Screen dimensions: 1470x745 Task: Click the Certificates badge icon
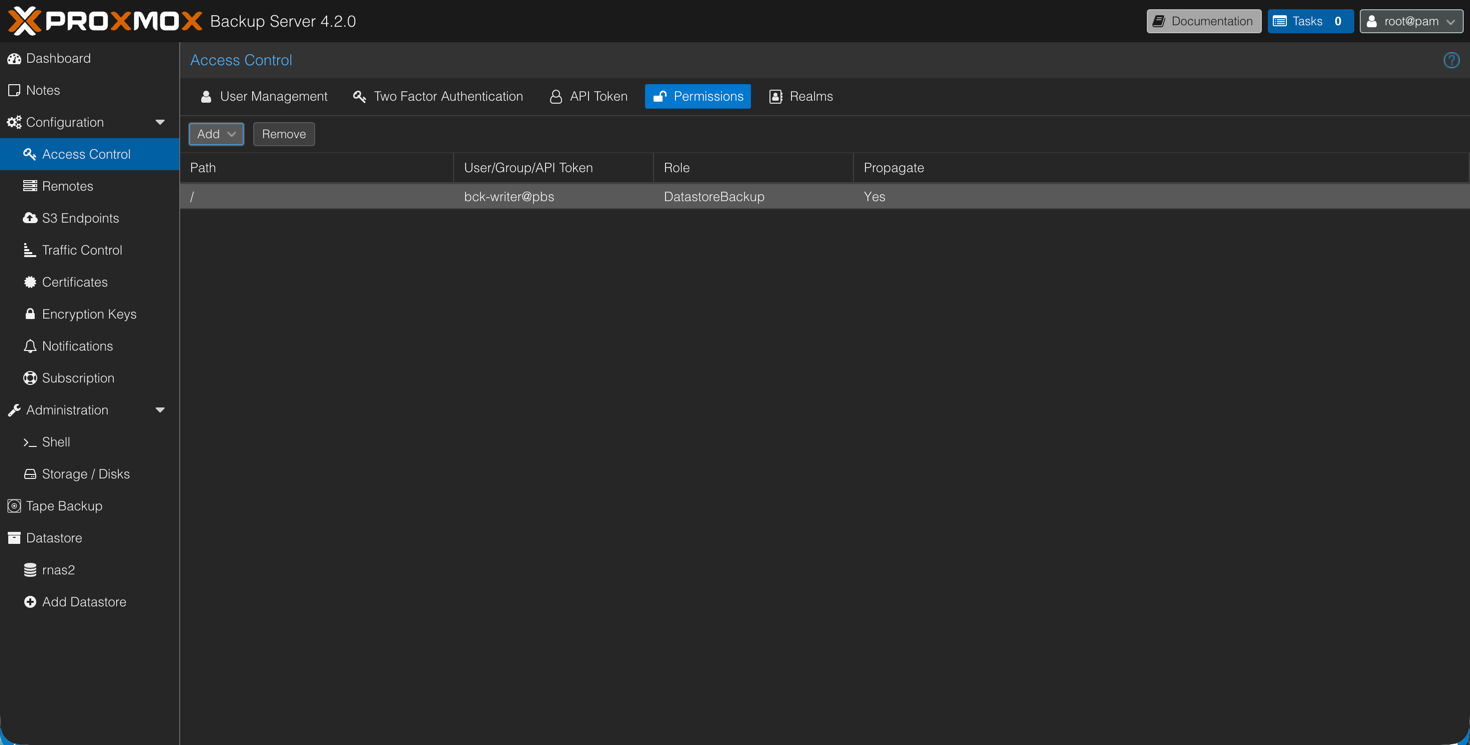(x=30, y=282)
